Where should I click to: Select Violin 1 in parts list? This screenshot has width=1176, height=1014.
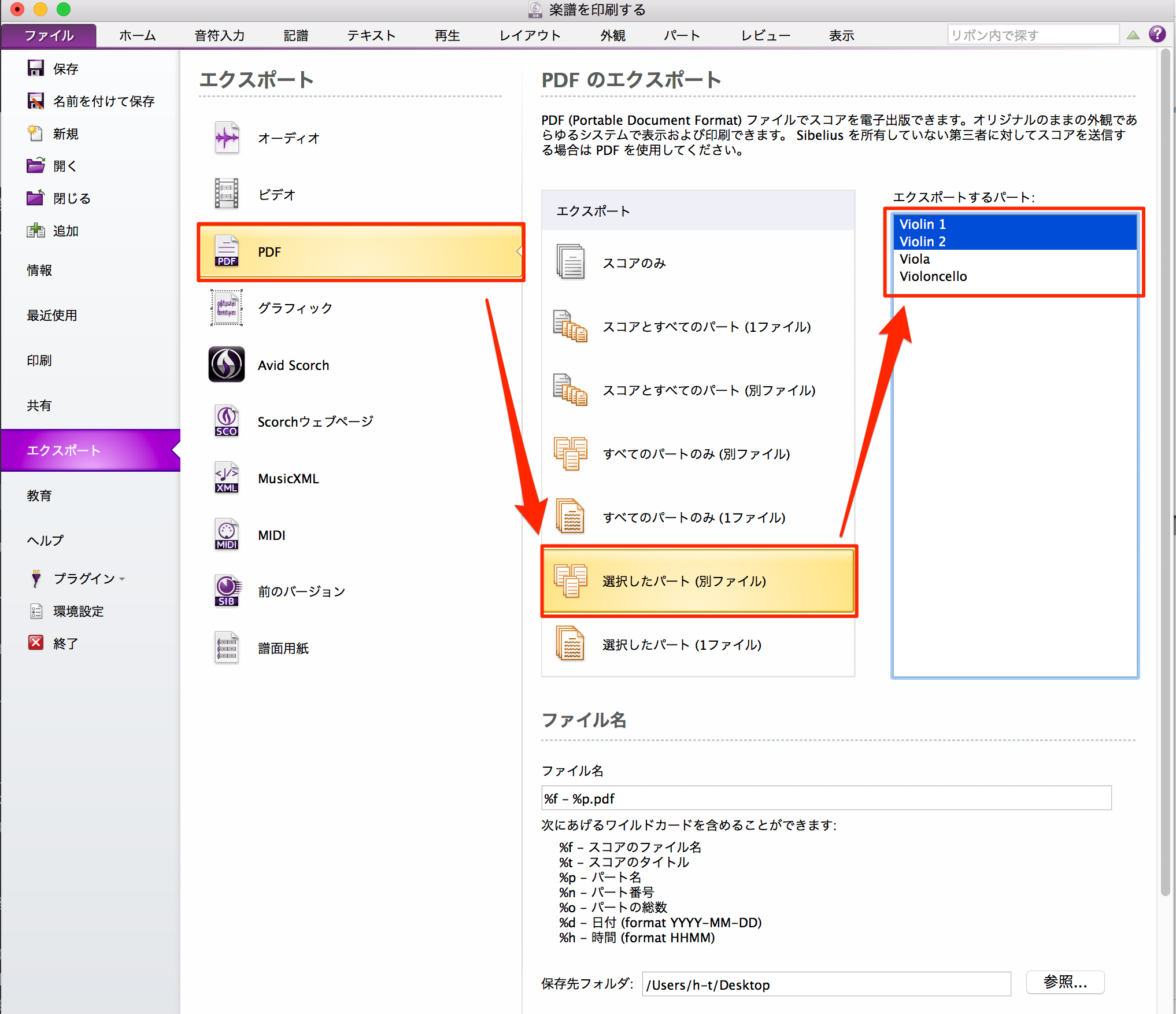[1015, 224]
